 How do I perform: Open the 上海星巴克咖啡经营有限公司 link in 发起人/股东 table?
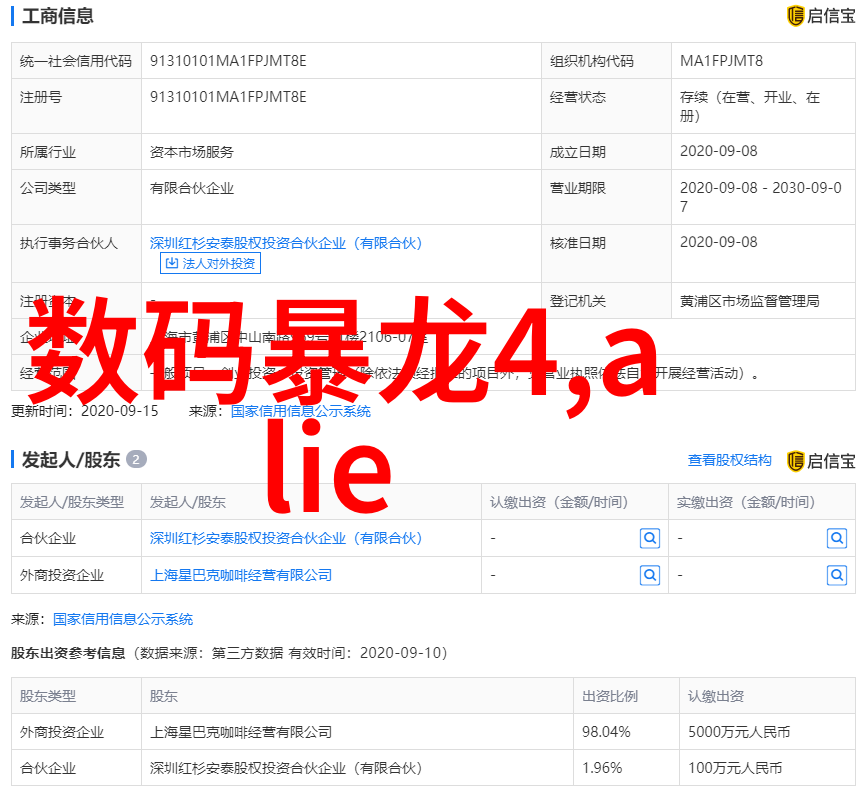pos(241,576)
